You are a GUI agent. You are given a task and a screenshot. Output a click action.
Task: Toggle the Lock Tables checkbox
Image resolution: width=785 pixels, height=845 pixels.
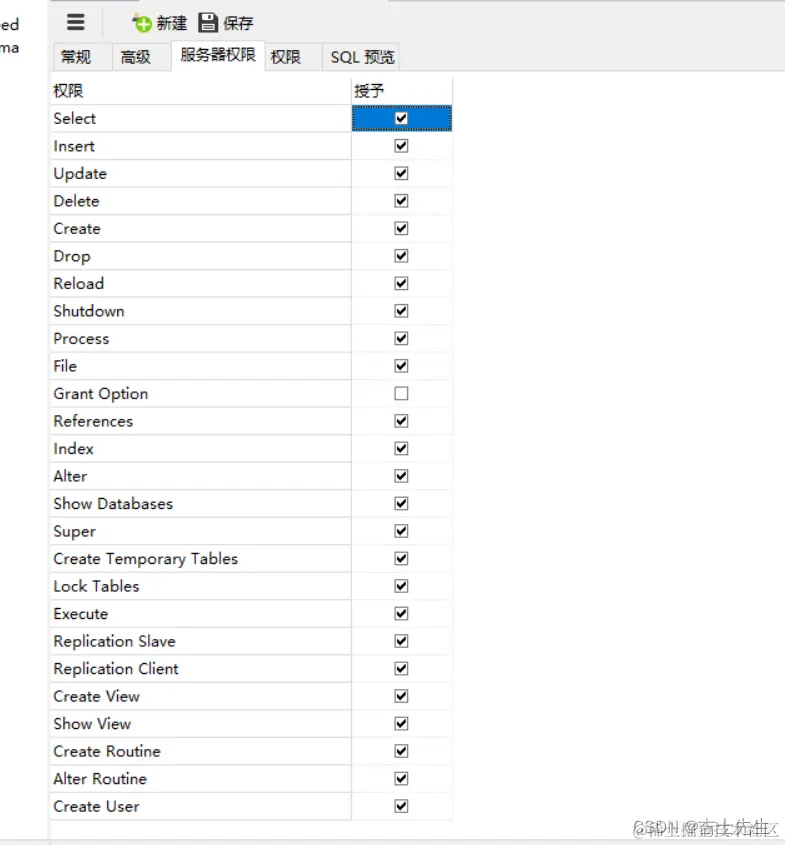coord(401,586)
